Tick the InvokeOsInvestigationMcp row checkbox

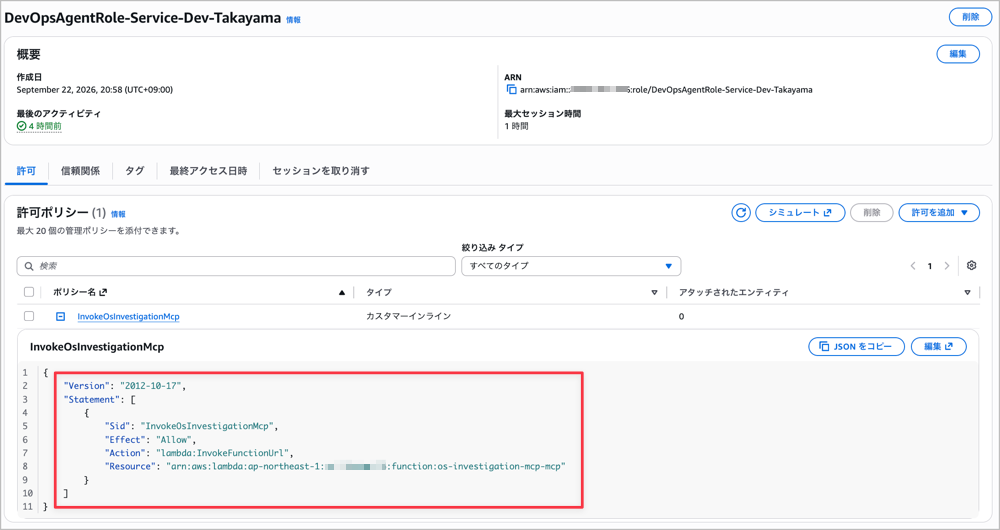click(29, 316)
